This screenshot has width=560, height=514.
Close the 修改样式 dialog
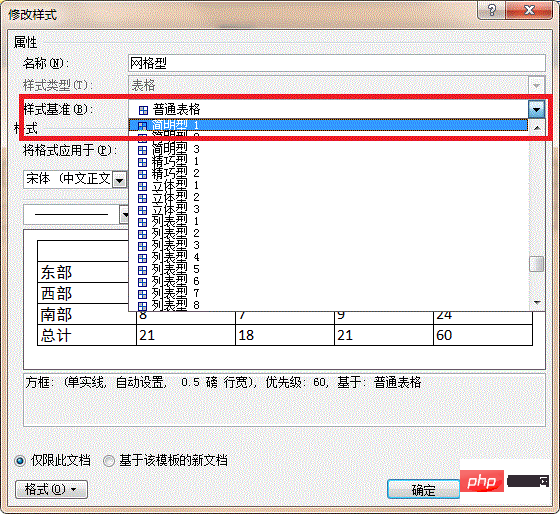click(x=529, y=10)
